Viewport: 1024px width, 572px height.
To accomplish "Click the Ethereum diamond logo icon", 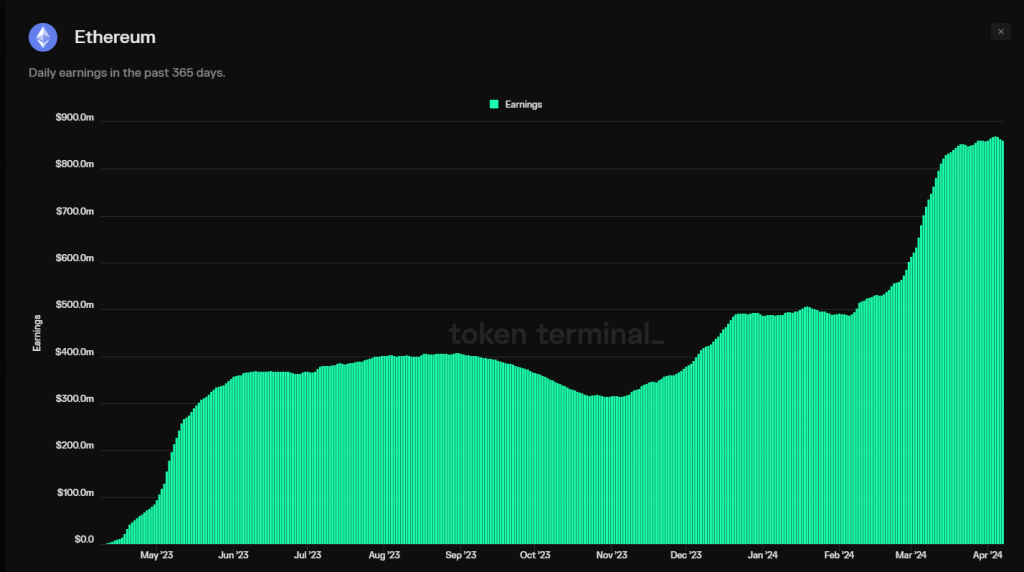I will [43, 38].
